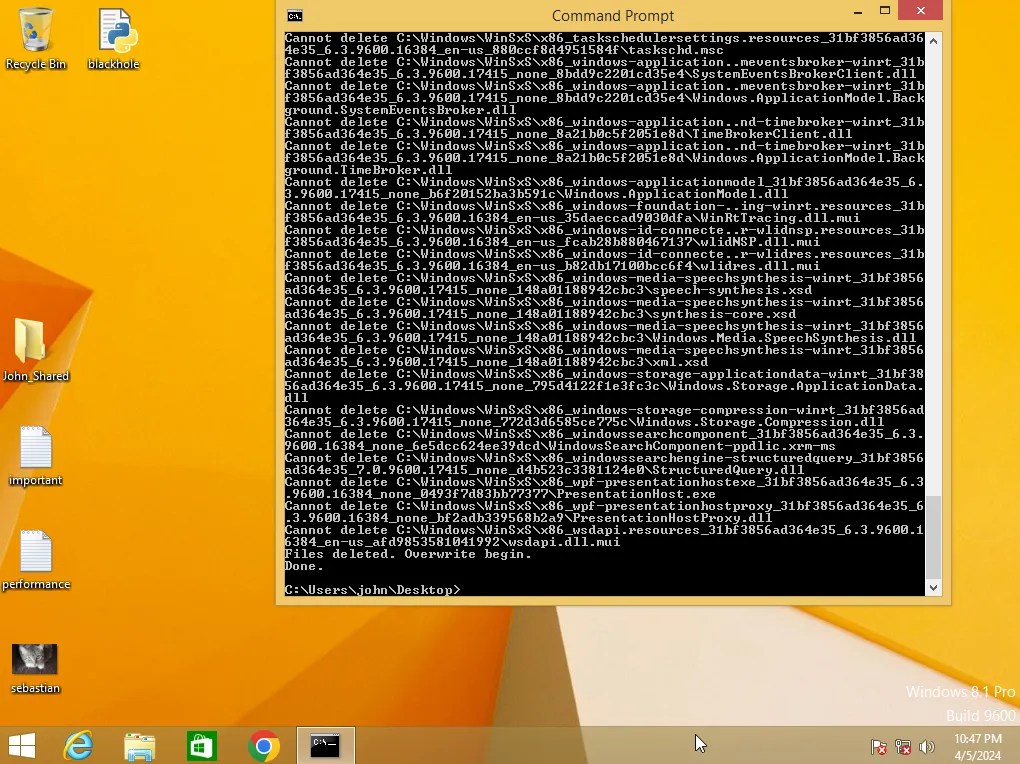
Task: Open the taskbar clock showing 10:47 PM
Action: [977, 746]
